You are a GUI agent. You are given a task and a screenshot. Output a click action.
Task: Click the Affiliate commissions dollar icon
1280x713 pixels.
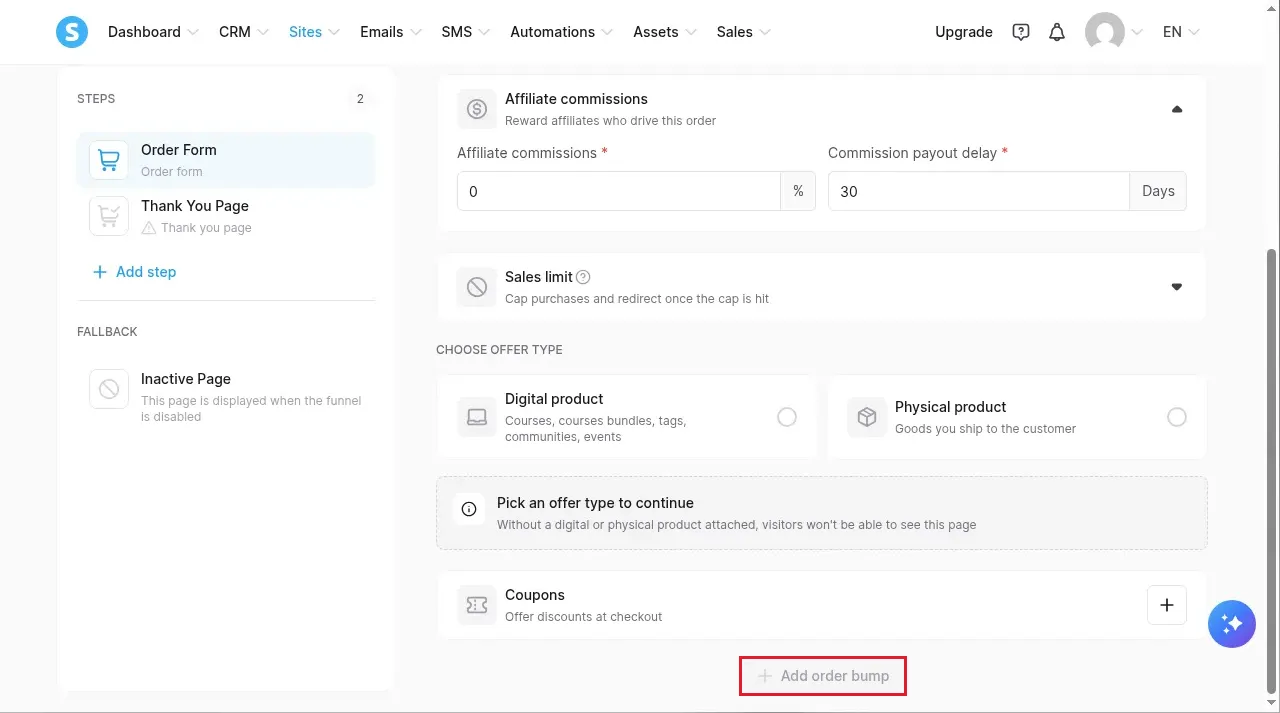pyautogui.click(x=477, y=109)
